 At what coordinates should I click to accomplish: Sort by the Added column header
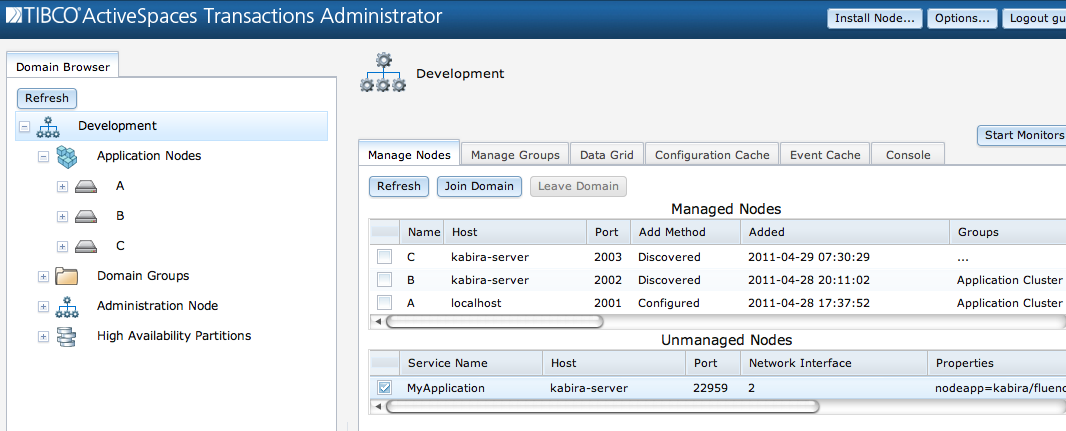pos(845,232)
